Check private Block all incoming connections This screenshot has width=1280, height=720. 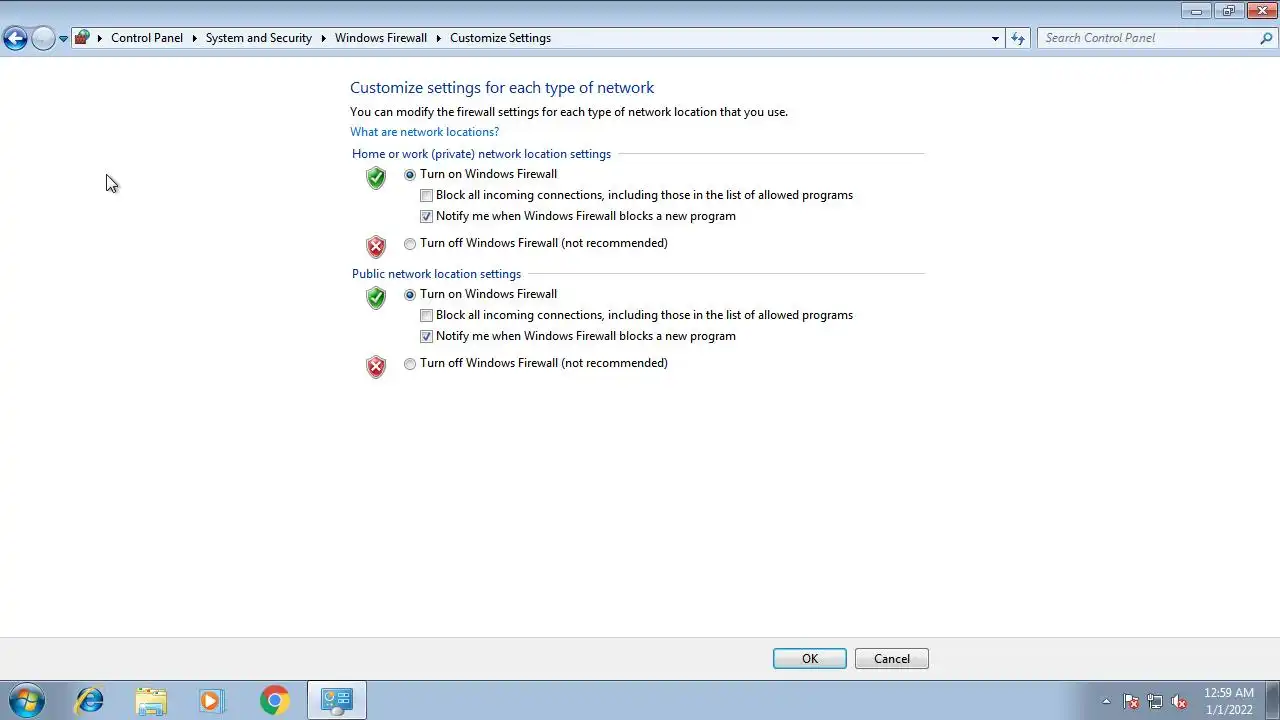pyautogui.click(x=427, y=195)
